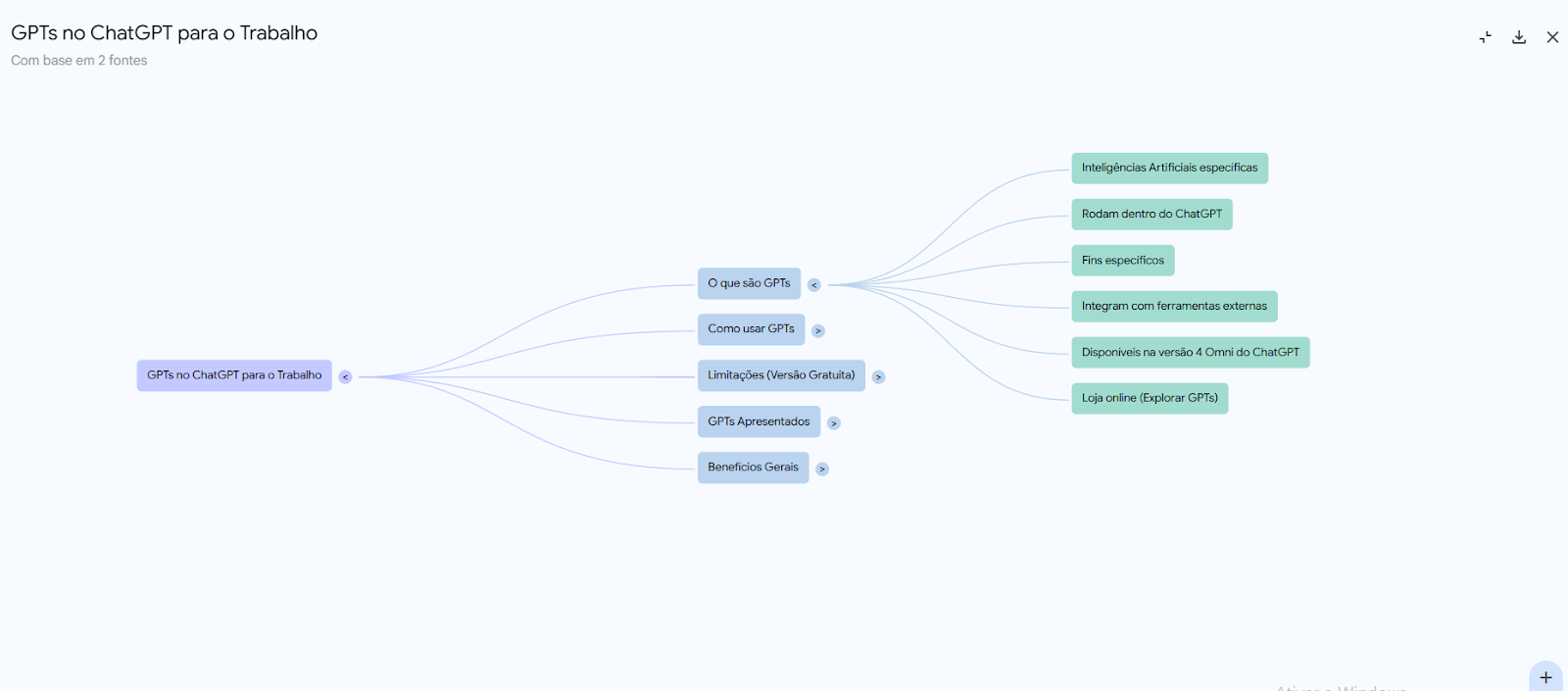The height and width of the screenshot is (691, 1568).
Task: Close the mind map viewer
Action: pos(1552,37)
